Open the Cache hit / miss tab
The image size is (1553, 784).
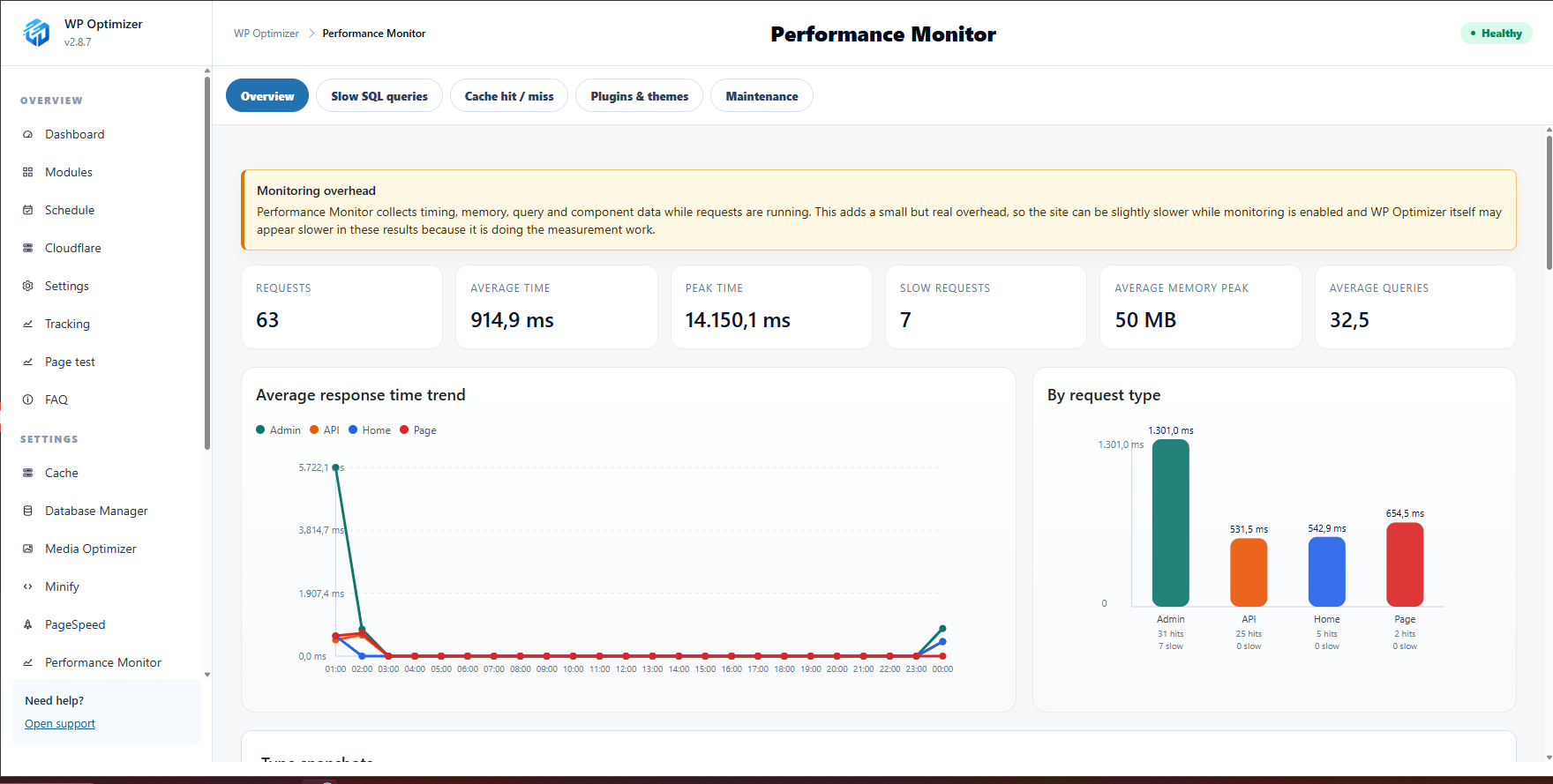[x=509, y=96]
